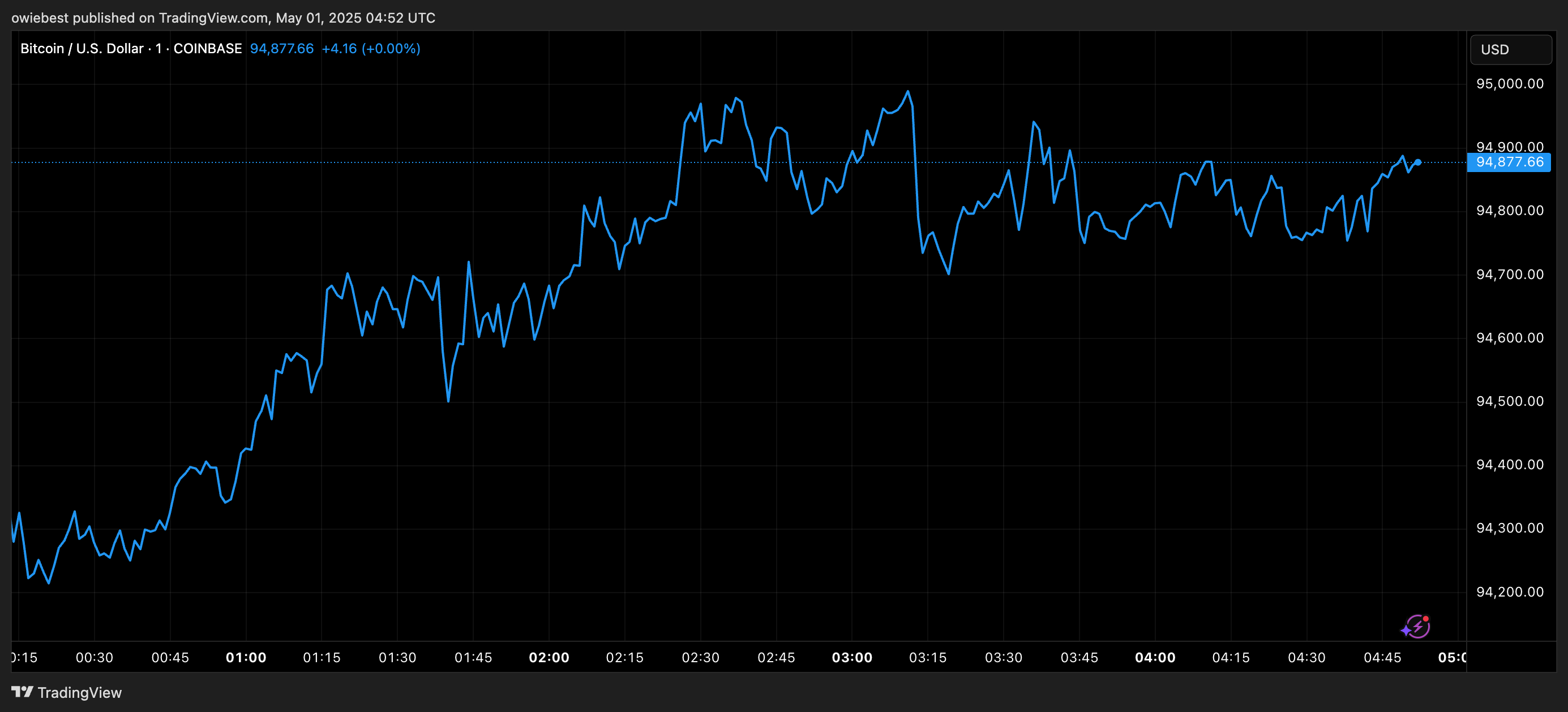1568x712 pixels.
Task: Click the 94,200.00 price axis label
Action: pos(1510,591)
